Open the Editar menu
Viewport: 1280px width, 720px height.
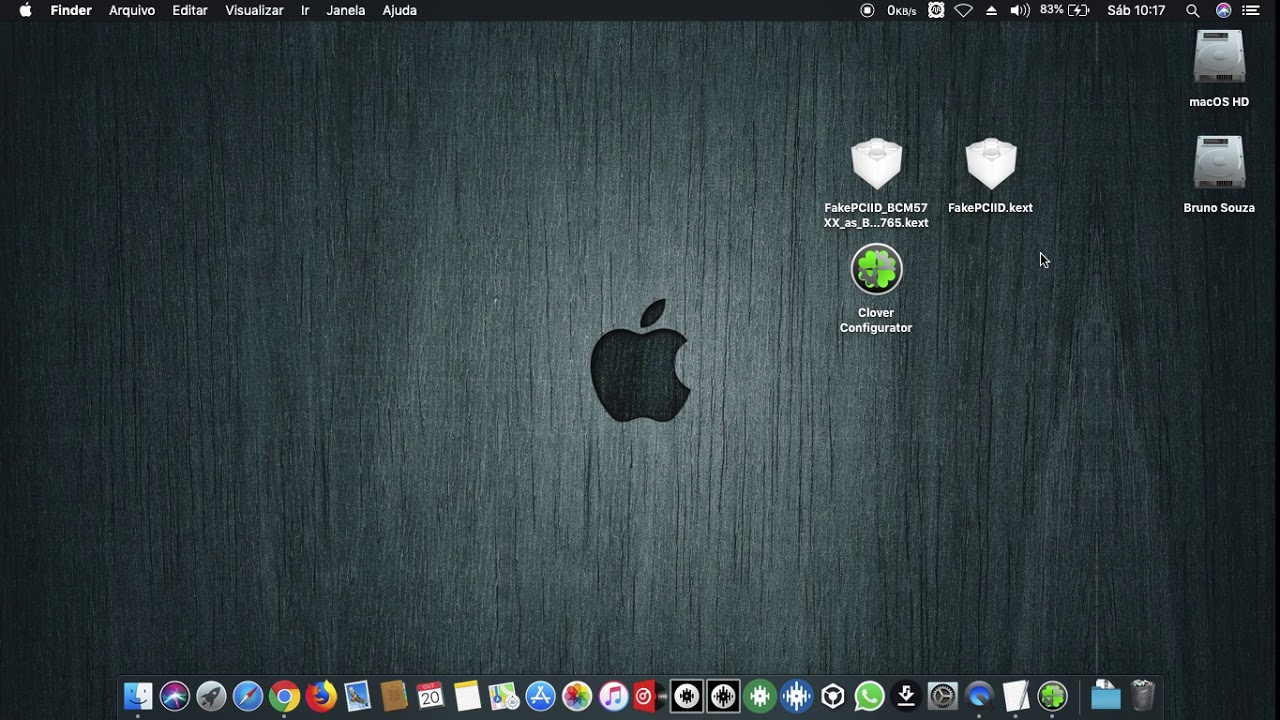coord(190,10)
